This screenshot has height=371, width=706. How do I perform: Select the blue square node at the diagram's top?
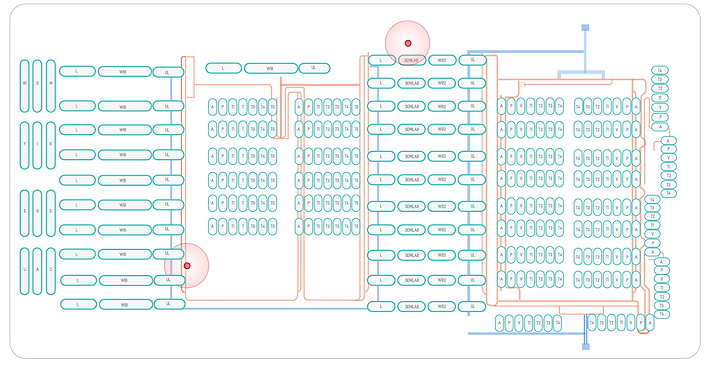585,28
